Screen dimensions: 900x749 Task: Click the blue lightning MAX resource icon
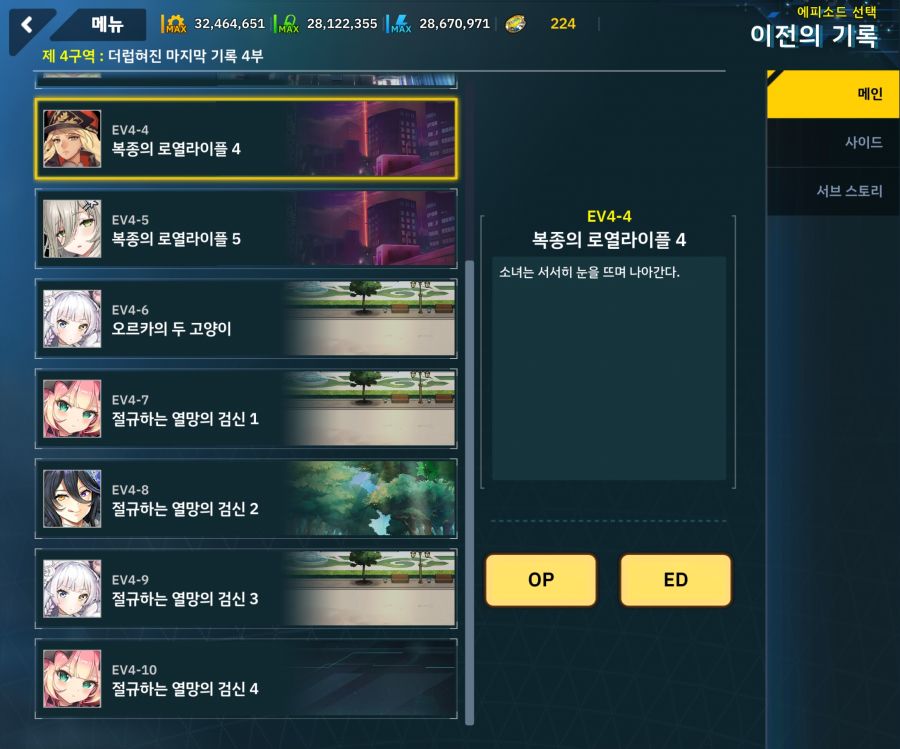point(399,24)
